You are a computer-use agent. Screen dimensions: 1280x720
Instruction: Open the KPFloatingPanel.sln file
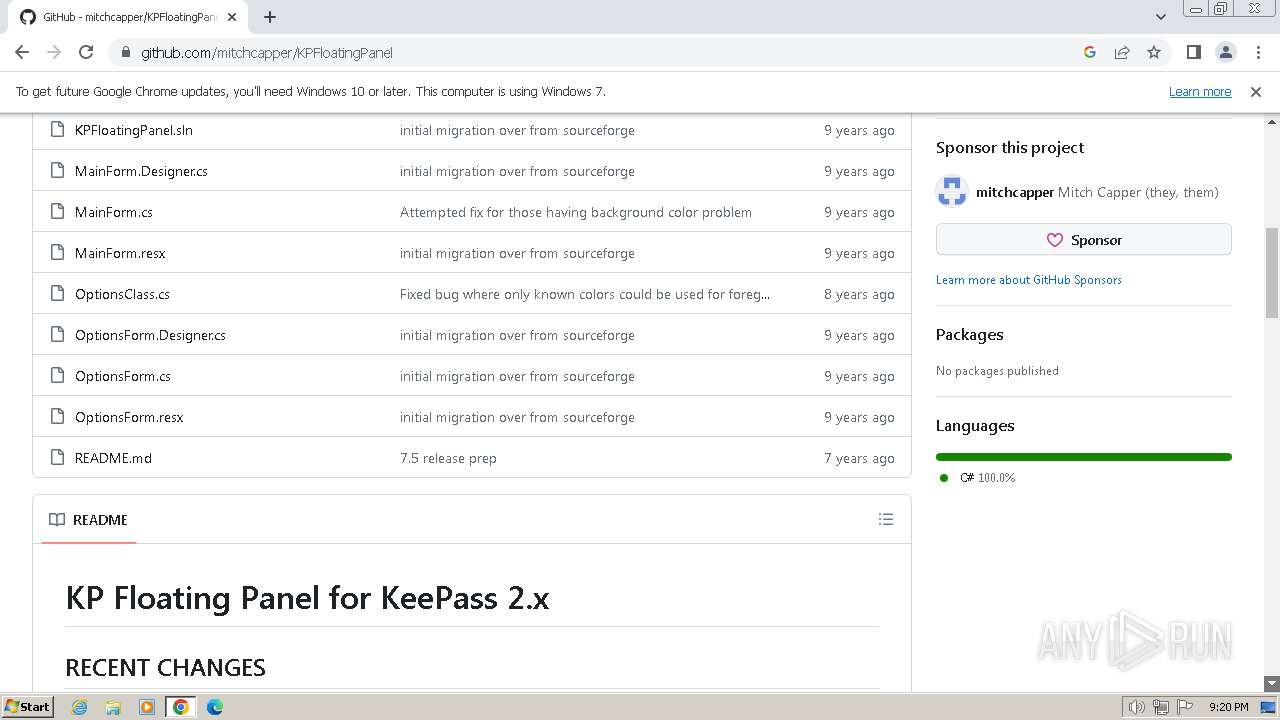click(x=134, y=130)
